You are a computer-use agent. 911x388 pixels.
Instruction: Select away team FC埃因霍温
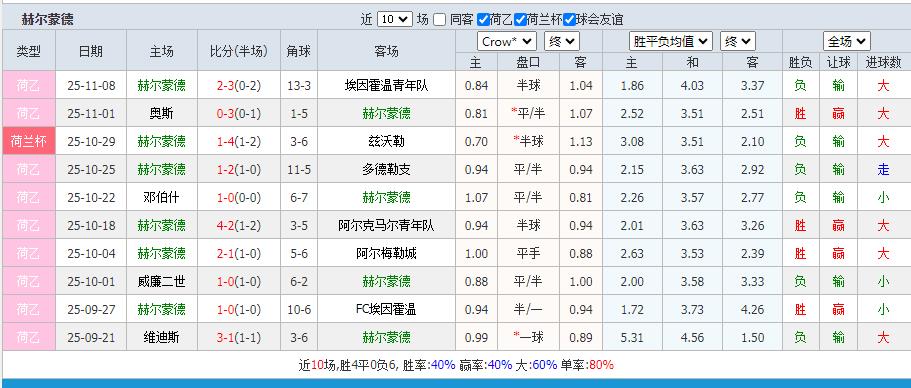click(386, 310)
